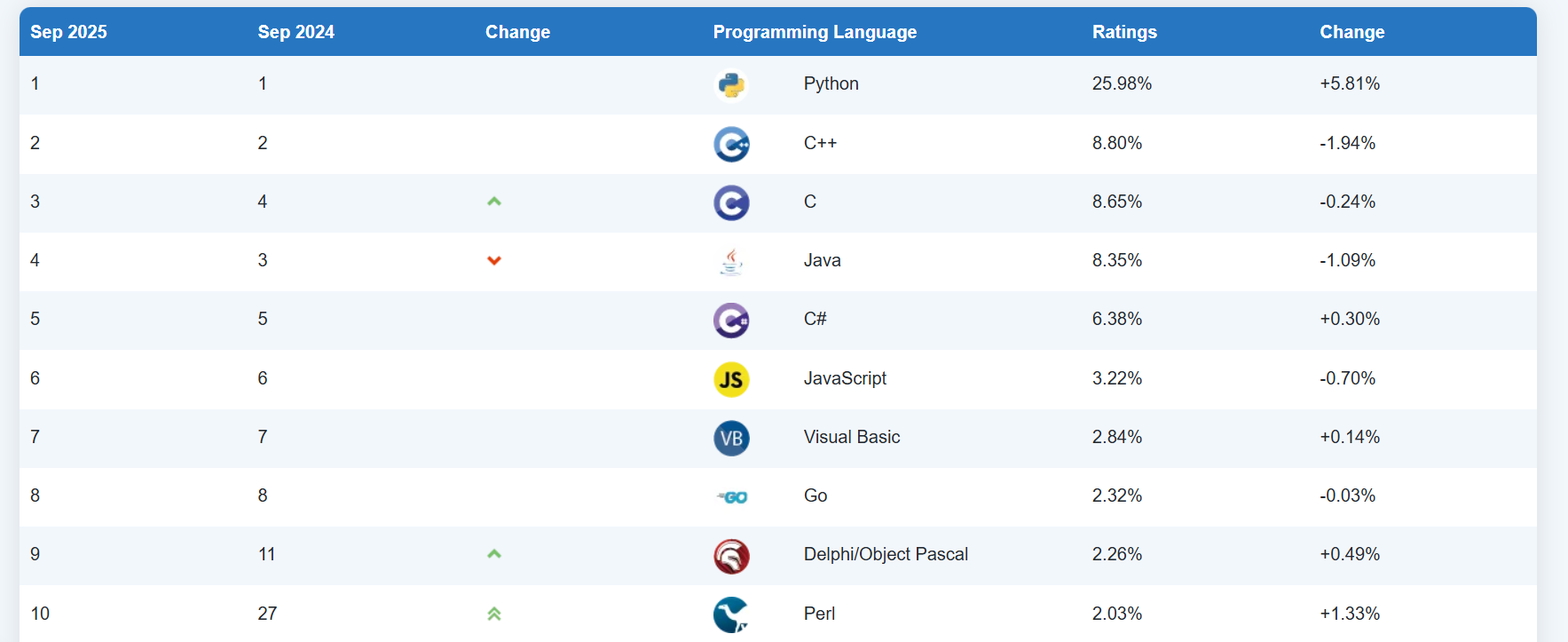Click the C language logo icon

[x=731, y=202]
